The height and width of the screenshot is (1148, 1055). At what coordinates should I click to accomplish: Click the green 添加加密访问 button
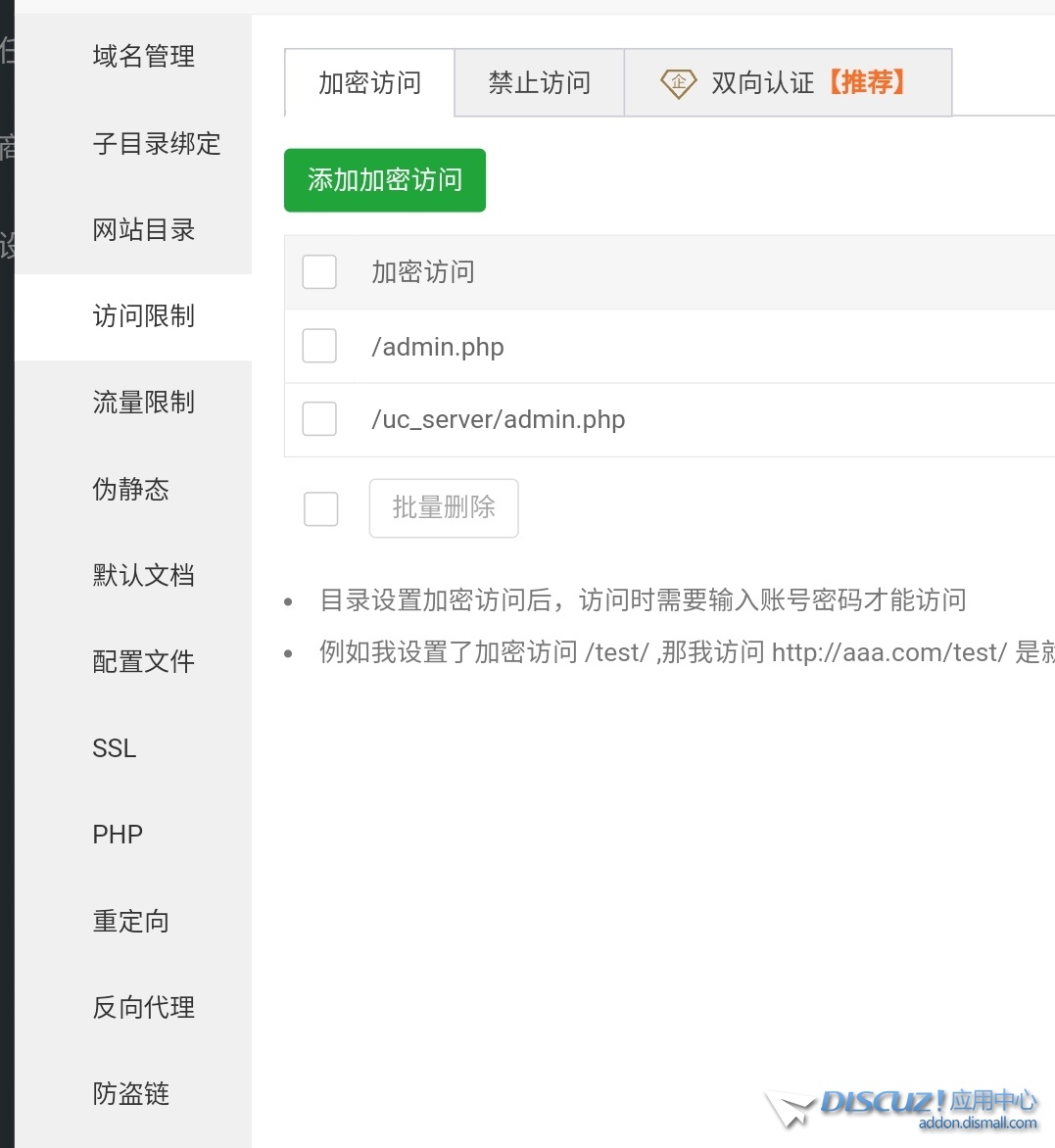385,180
